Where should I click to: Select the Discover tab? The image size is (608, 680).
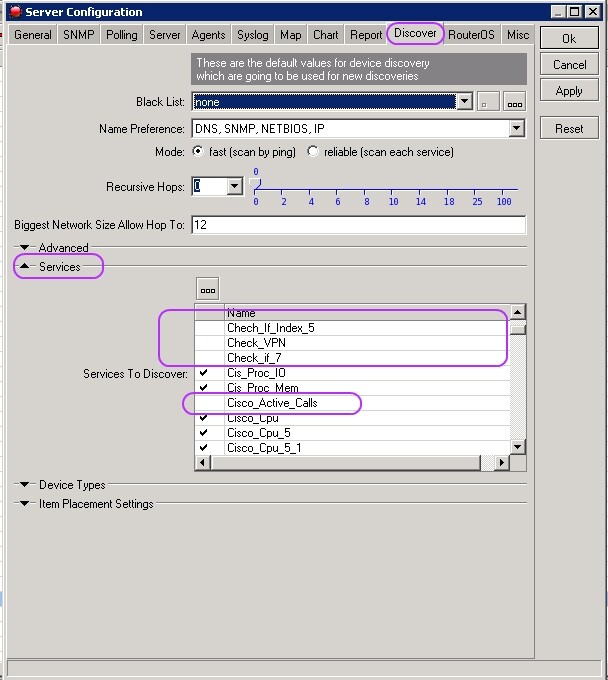(x=415, y=33)
